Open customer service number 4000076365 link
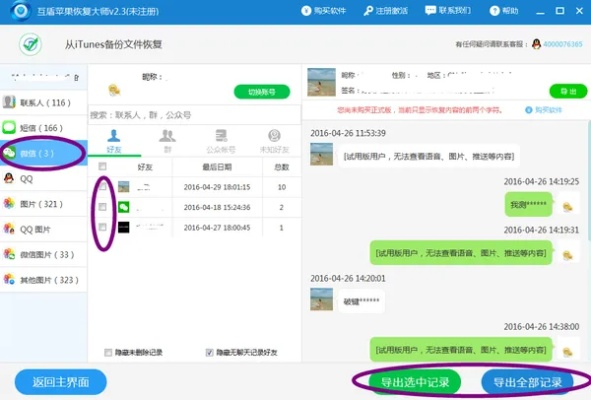Viewport: 591px width, 400px height. point(563,44)
